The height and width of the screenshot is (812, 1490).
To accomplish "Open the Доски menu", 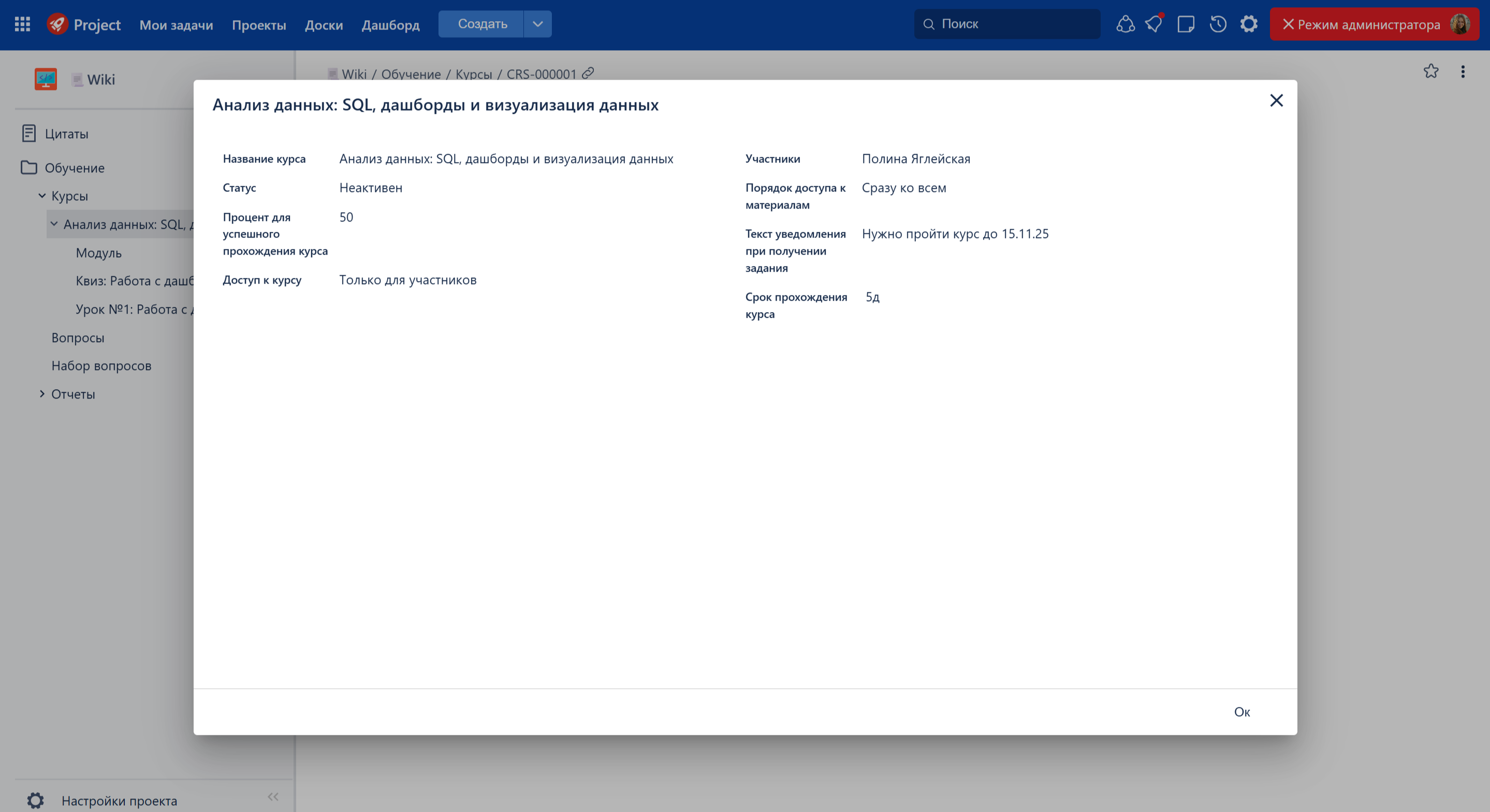I will pyautogui.click(x=324, y=25).
